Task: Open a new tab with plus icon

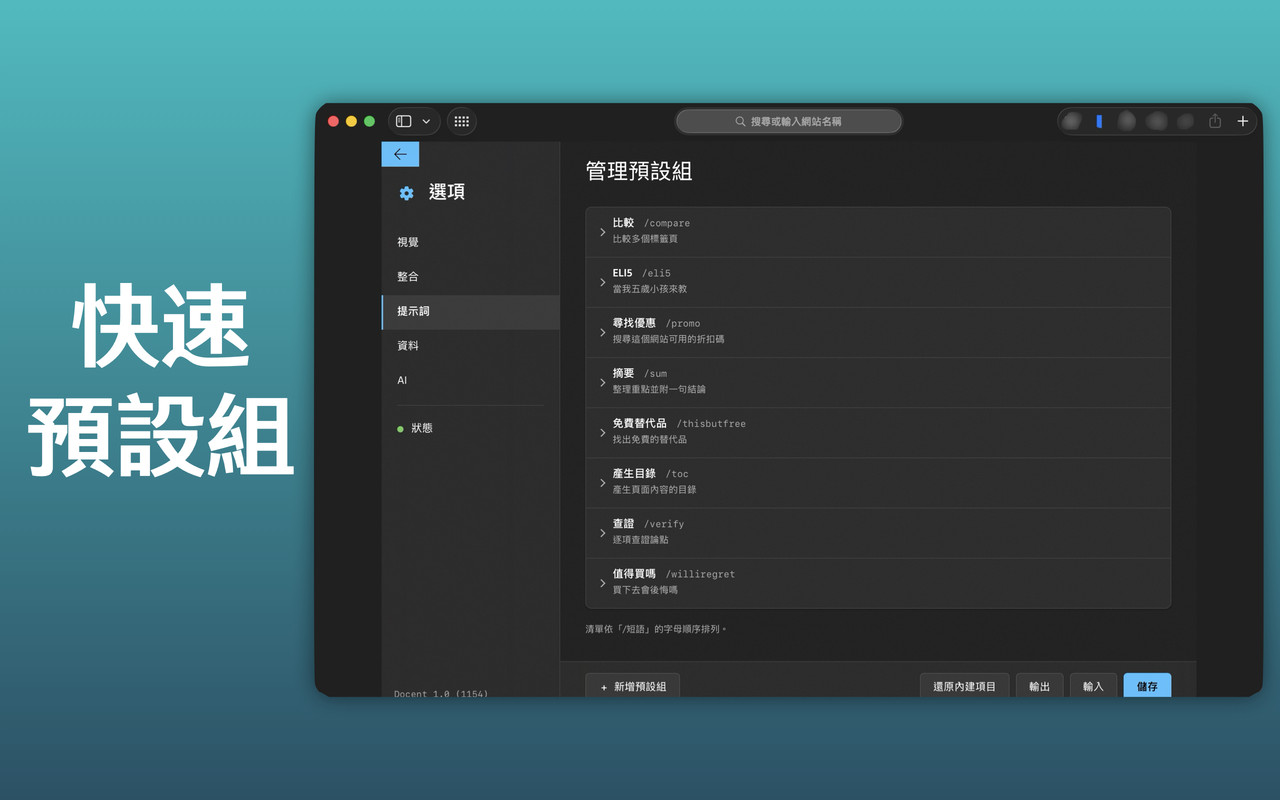Action: [1243, 121]
